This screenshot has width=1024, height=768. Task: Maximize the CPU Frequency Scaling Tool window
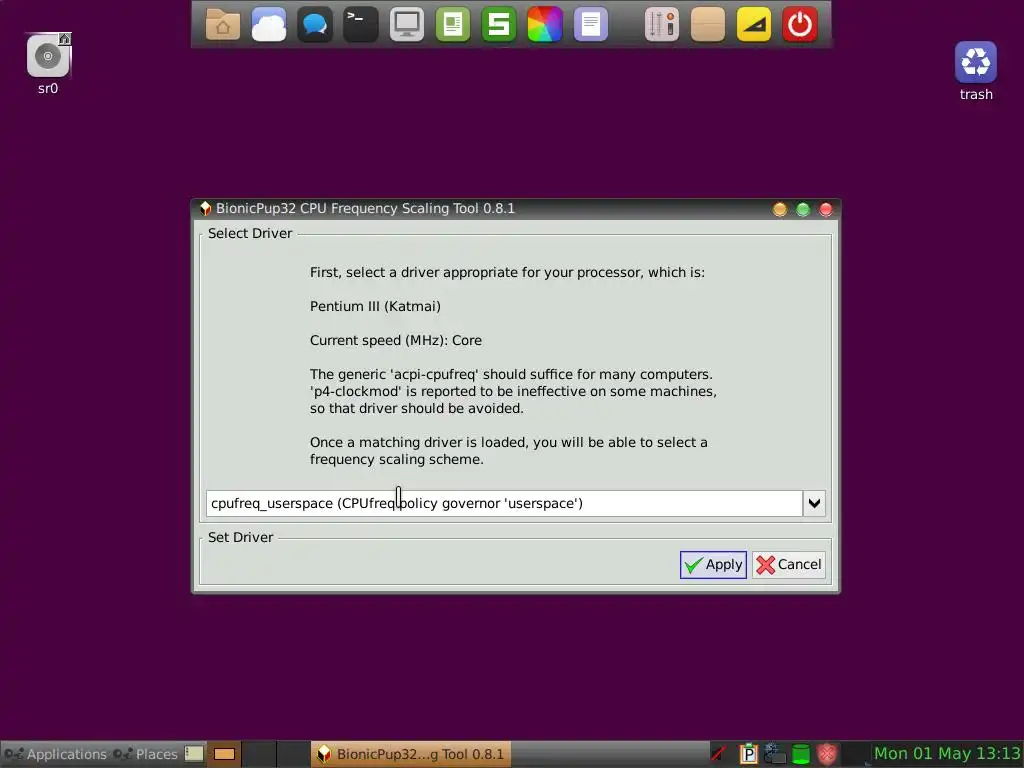[803, 209]
